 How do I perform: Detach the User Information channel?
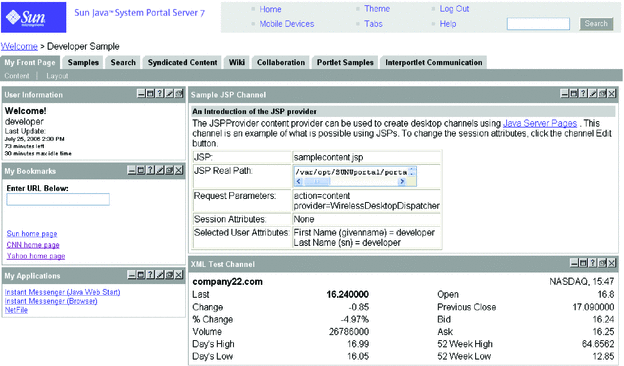point(179,94)
